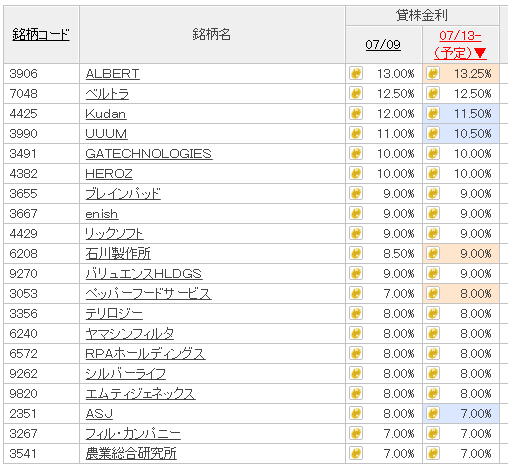Select the 銘柄名 header cell
Viewport: 508px width, 468px height.
click(x=212, y=34)
